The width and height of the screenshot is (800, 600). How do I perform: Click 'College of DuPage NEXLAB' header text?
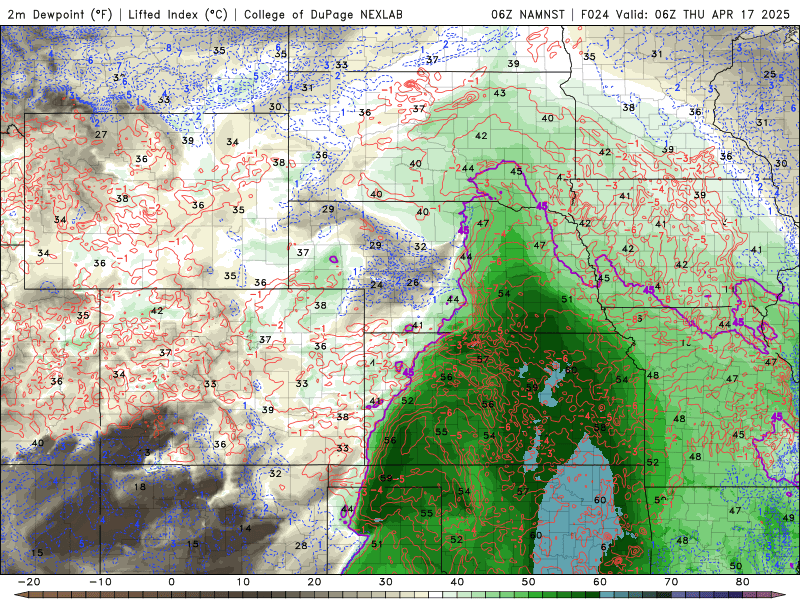pyautogui.click(x=323, y=14)
